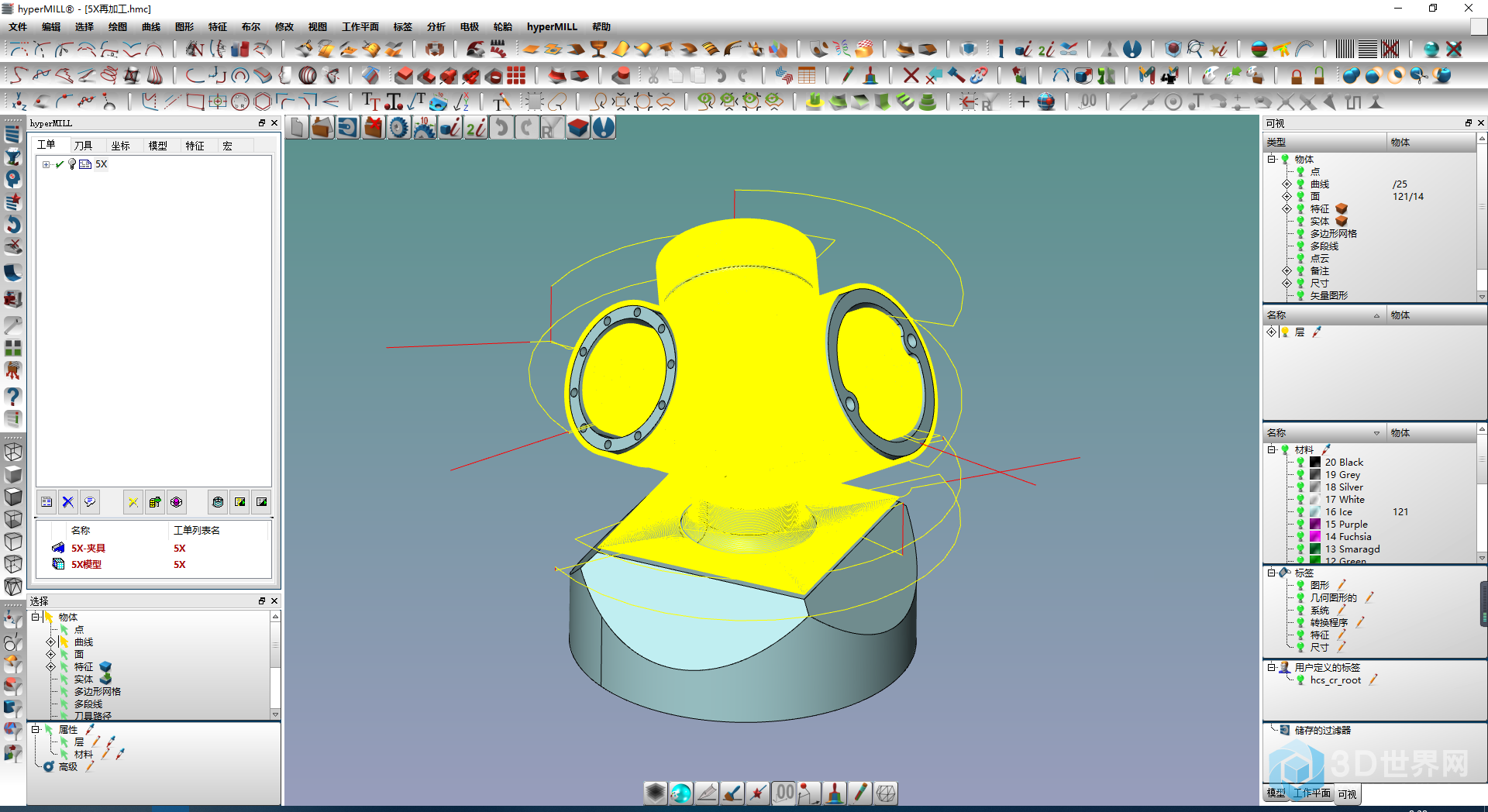Toggle visibility bulb for 16 Ice material
Image resolution: width=1488 pixels, height=812 pixels.
coord(1300,512)
